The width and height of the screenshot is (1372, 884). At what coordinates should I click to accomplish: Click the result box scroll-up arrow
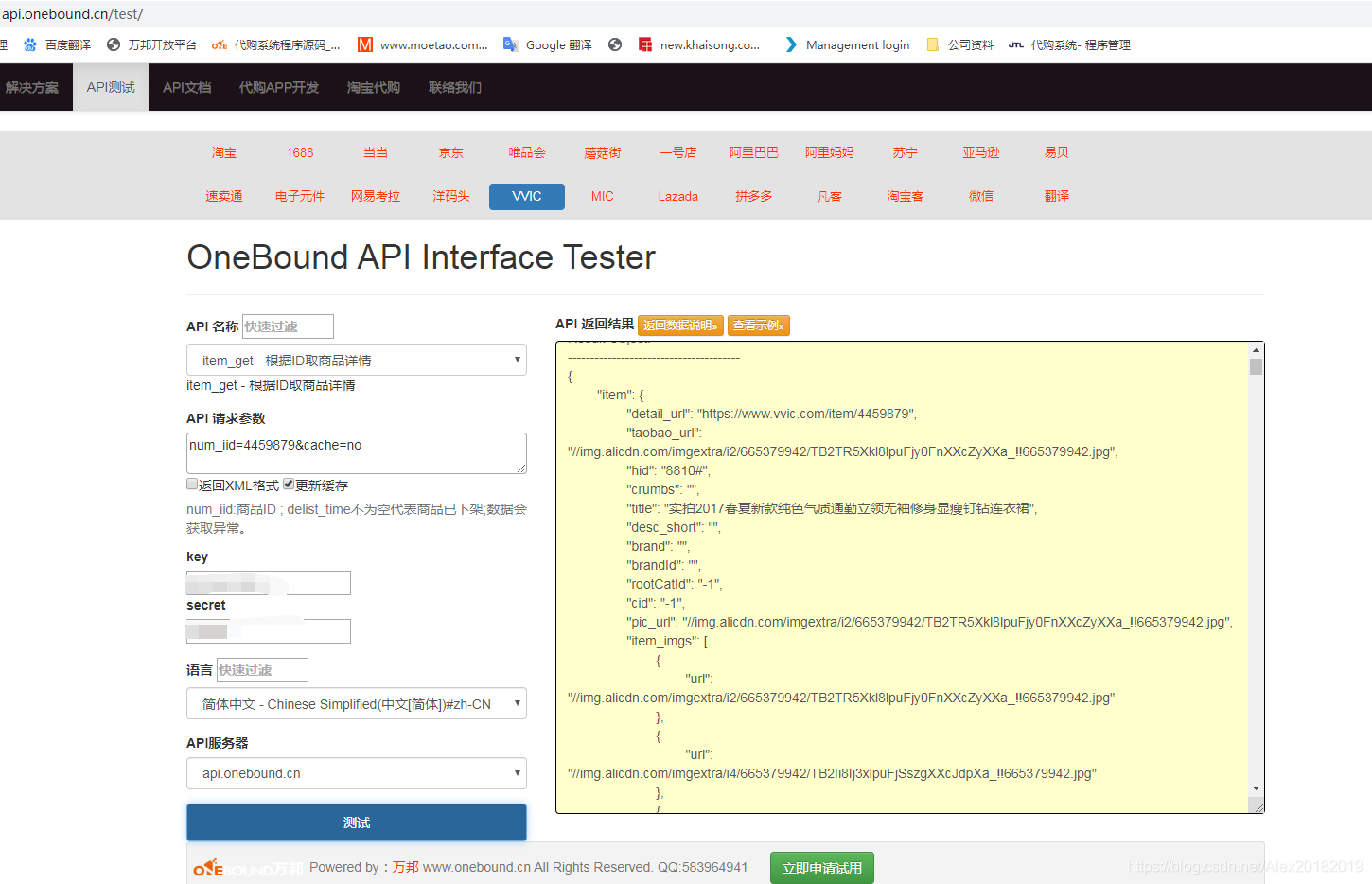pos(1256,350)
